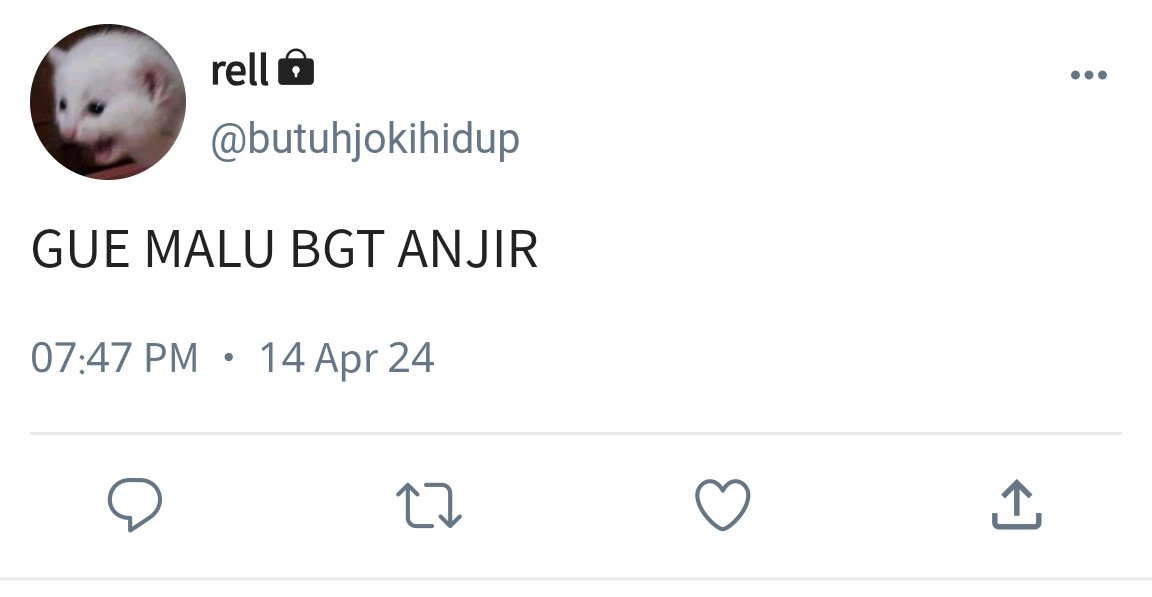Click the word ANJIR in the tweet
1152x597 pixels.
[468, 250]
